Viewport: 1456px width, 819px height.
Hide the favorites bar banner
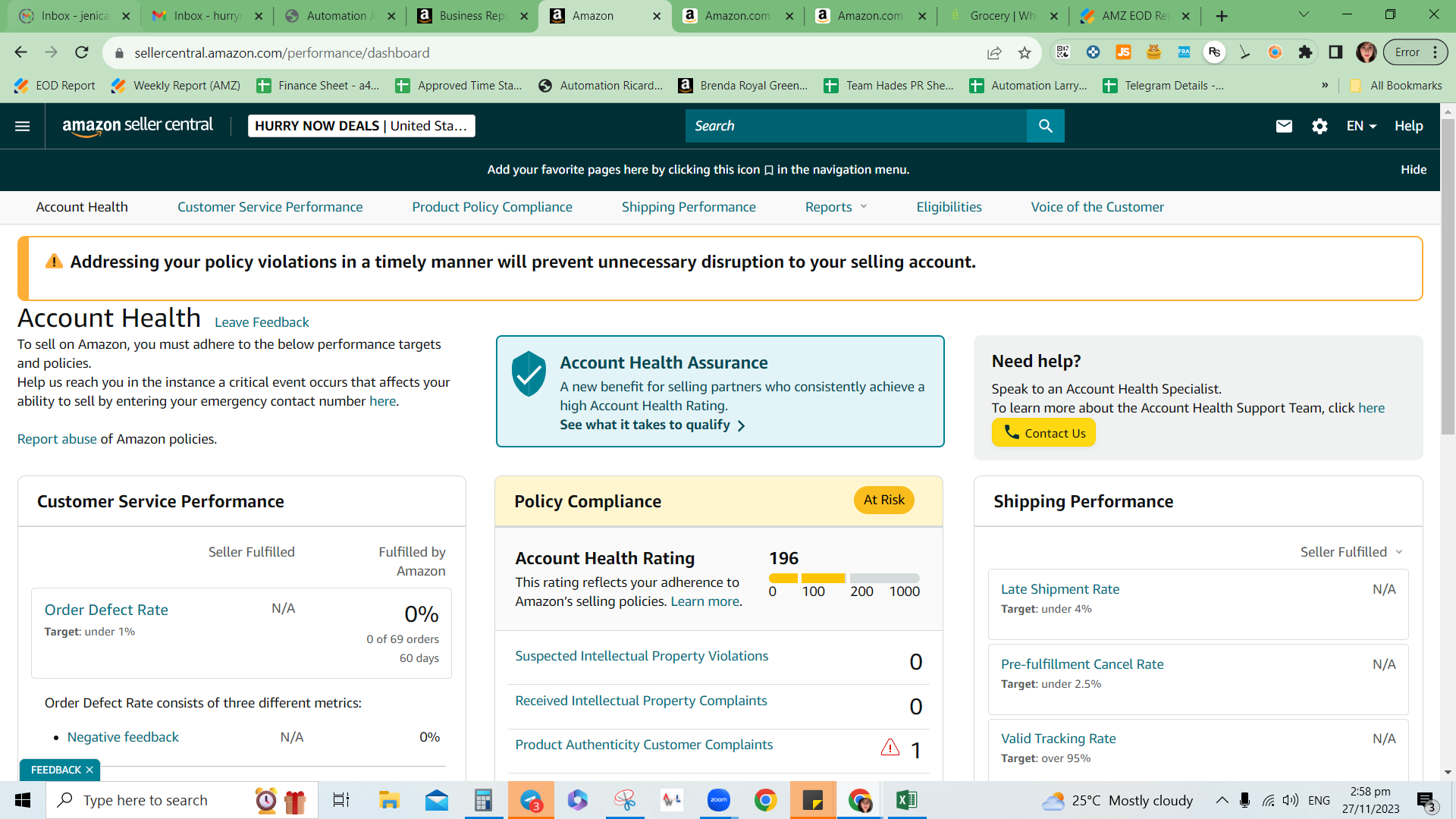tap(1414, 170)
